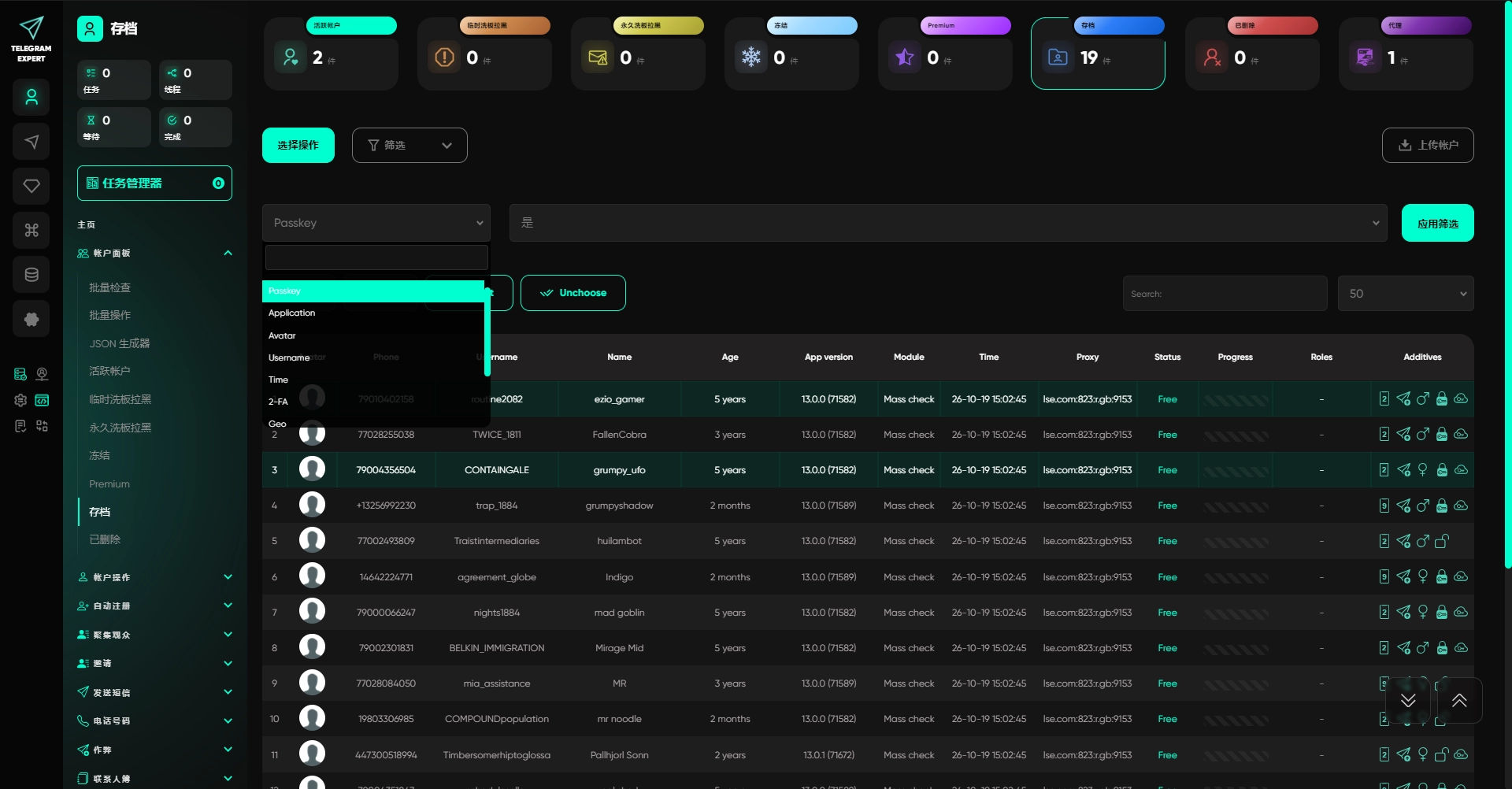Viewport: 1512px width, 789px height.
Task: Click the gear settings icon in sidebar
Action: click(20, 400)
